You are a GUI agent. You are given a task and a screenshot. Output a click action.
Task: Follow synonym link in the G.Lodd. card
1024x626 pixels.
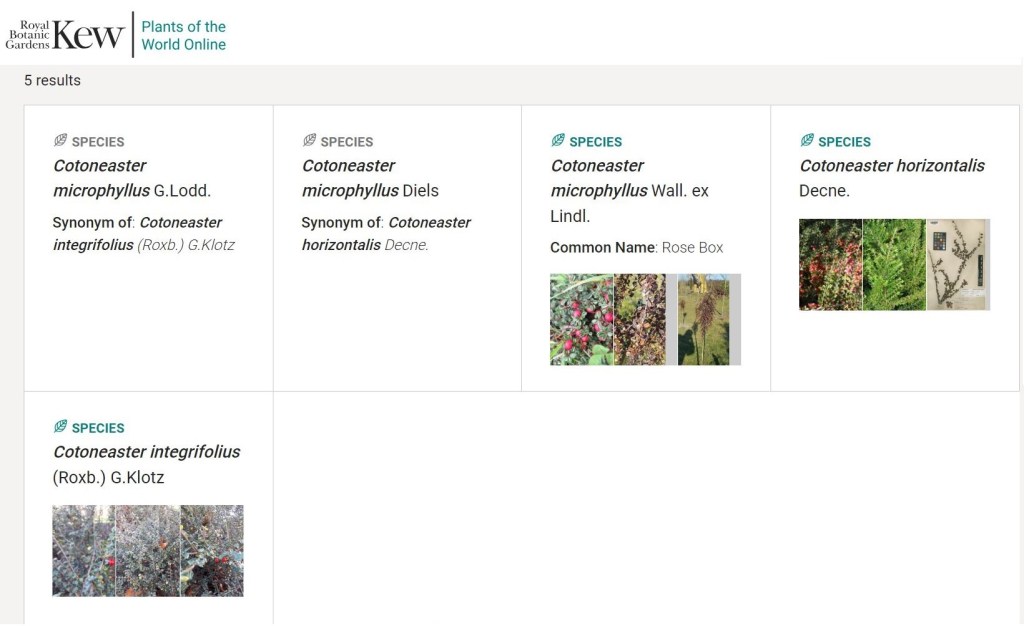tap(143, 233)
